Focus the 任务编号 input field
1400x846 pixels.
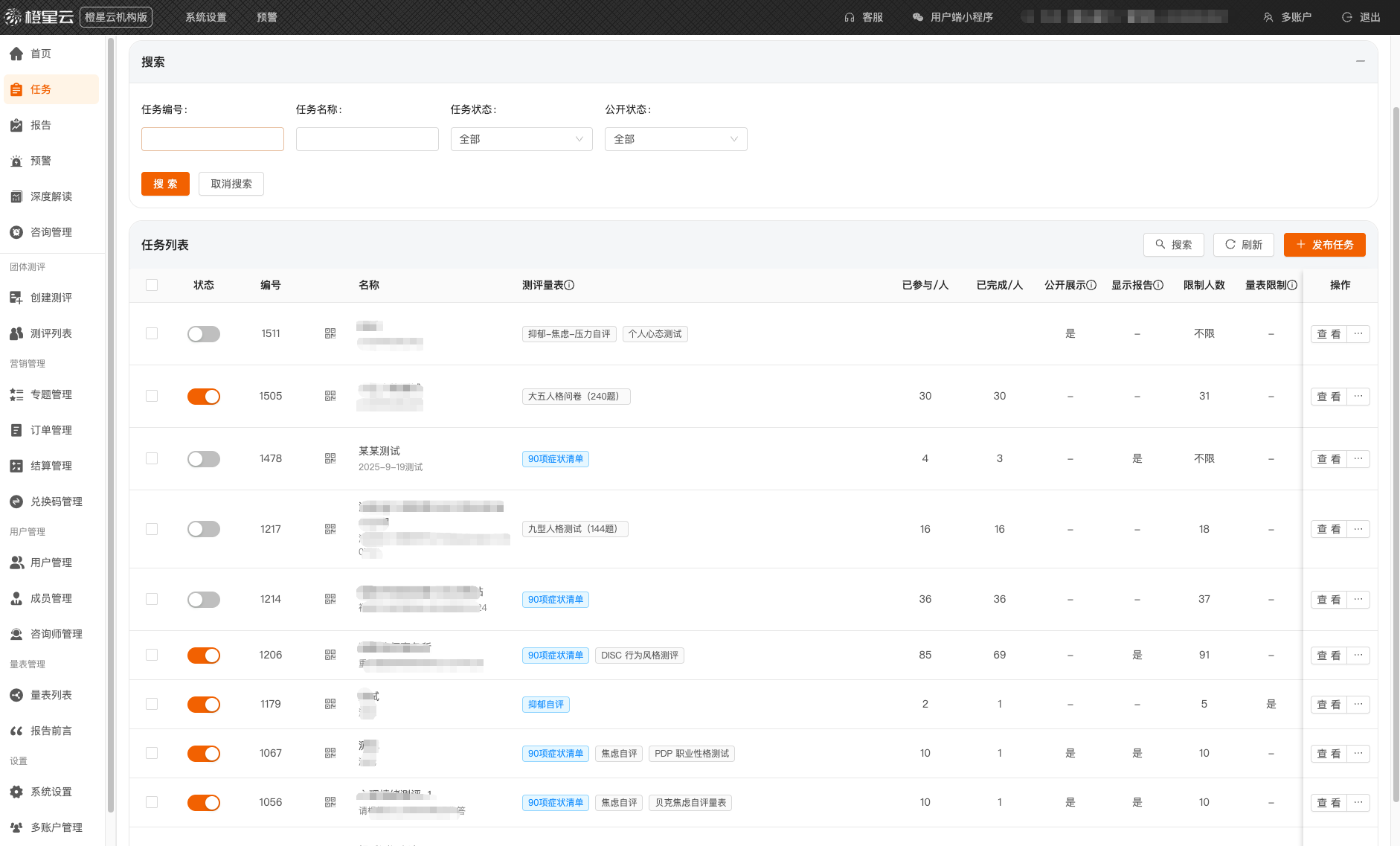[213, 139]
